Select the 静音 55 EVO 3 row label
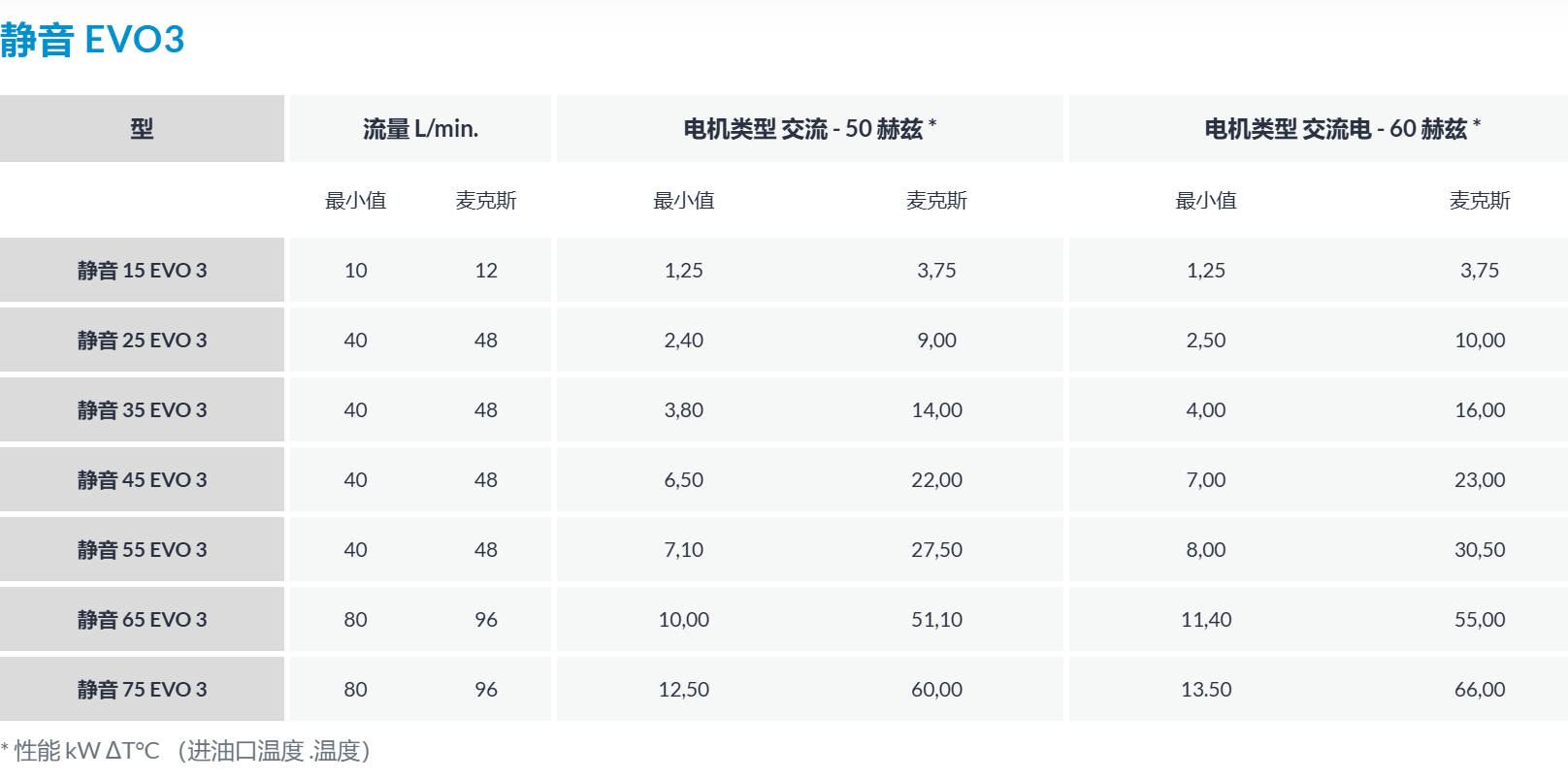 pyautogui.click(x=142, y=549)
